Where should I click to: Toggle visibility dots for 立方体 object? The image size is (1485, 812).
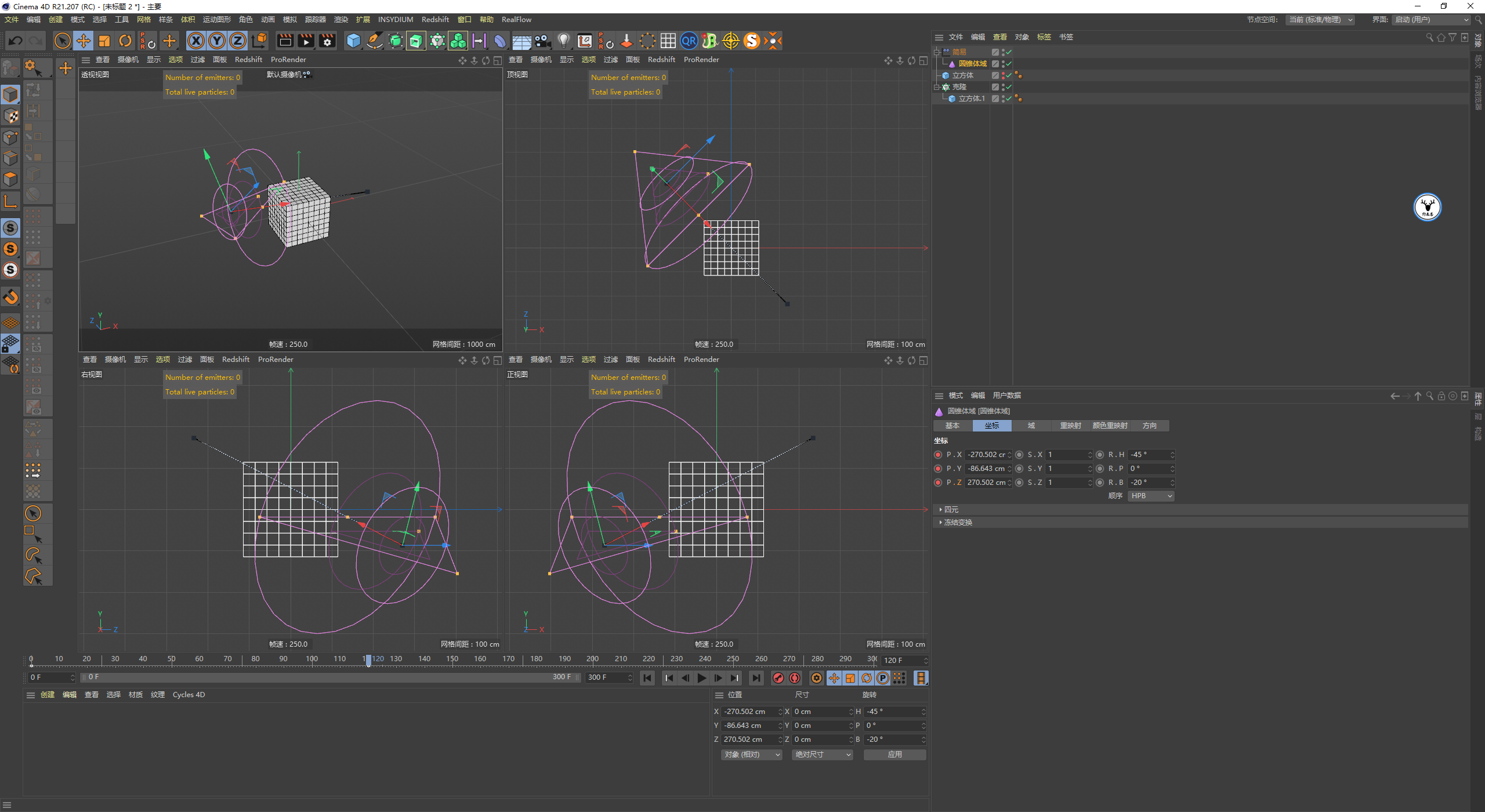click(x=1003, y=75)
